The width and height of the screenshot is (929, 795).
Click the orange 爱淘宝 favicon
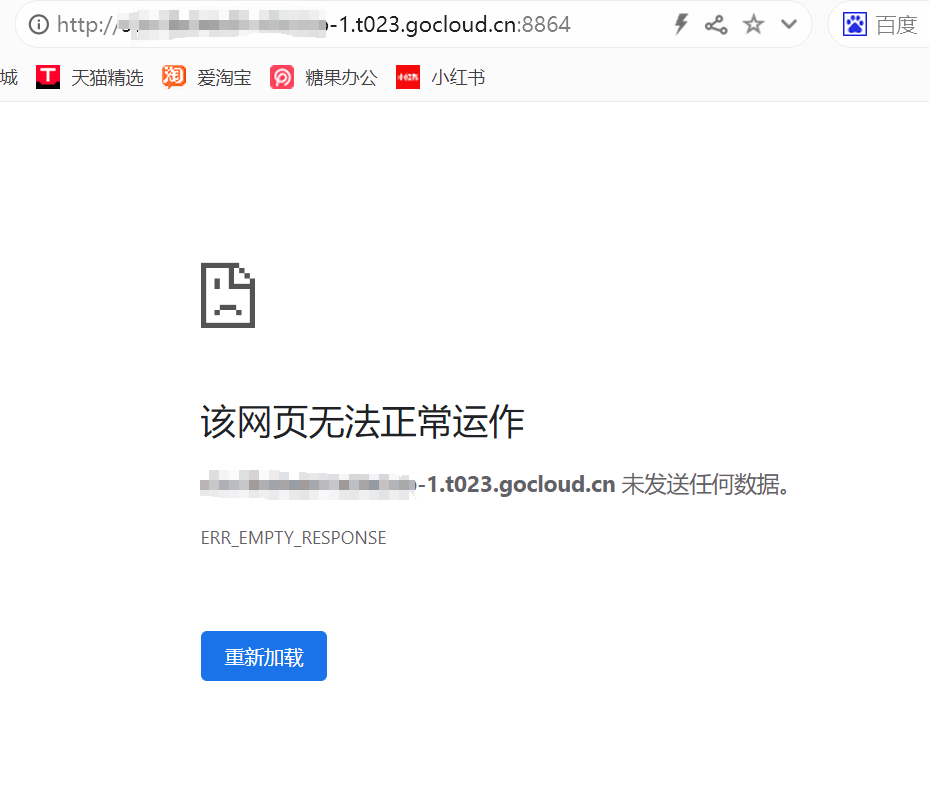pos(174,77)
